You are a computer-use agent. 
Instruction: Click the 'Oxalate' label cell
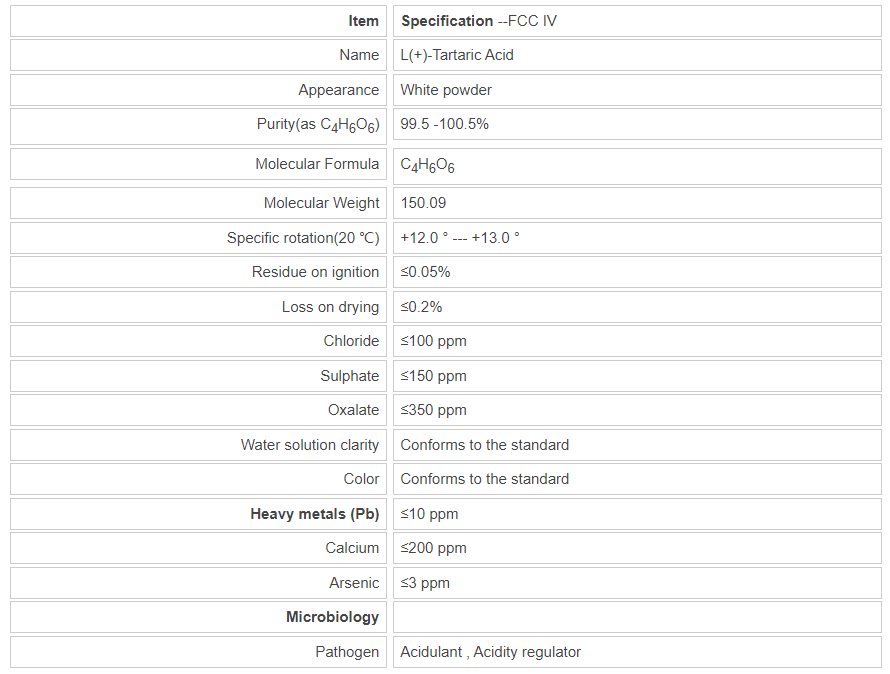(353, 410)
